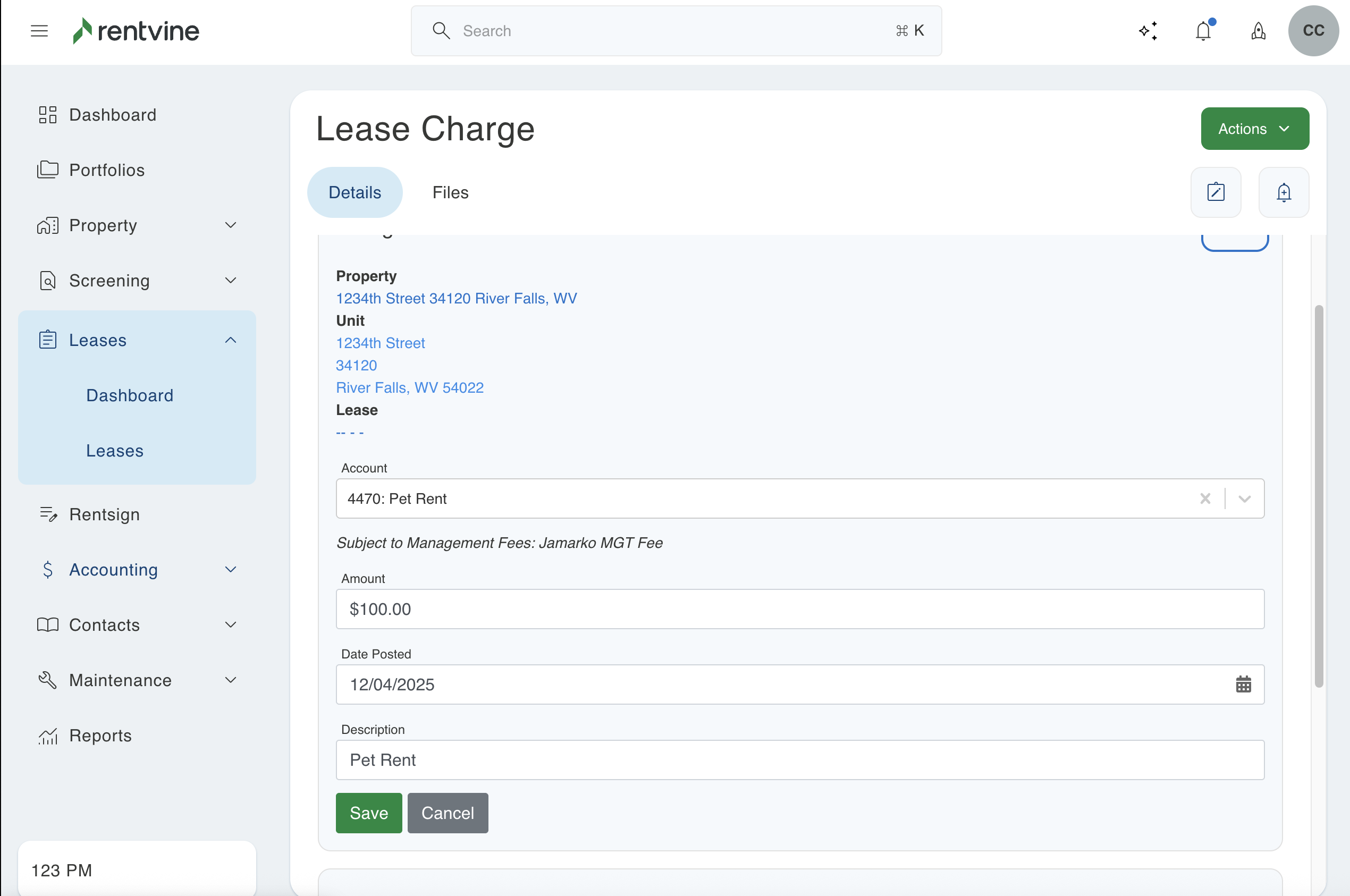Select the Details tab
The image size is (1350, 896).
[355, 192]
